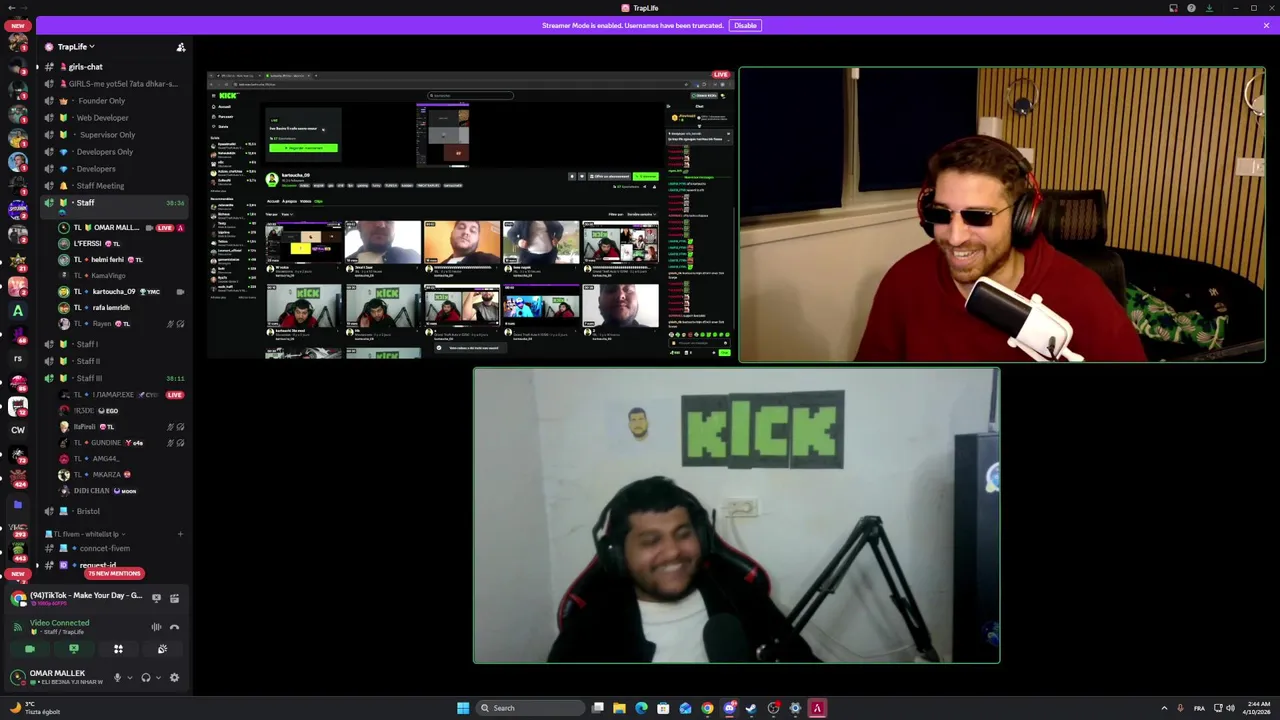Open microphone input options arrow

point(129,678)
